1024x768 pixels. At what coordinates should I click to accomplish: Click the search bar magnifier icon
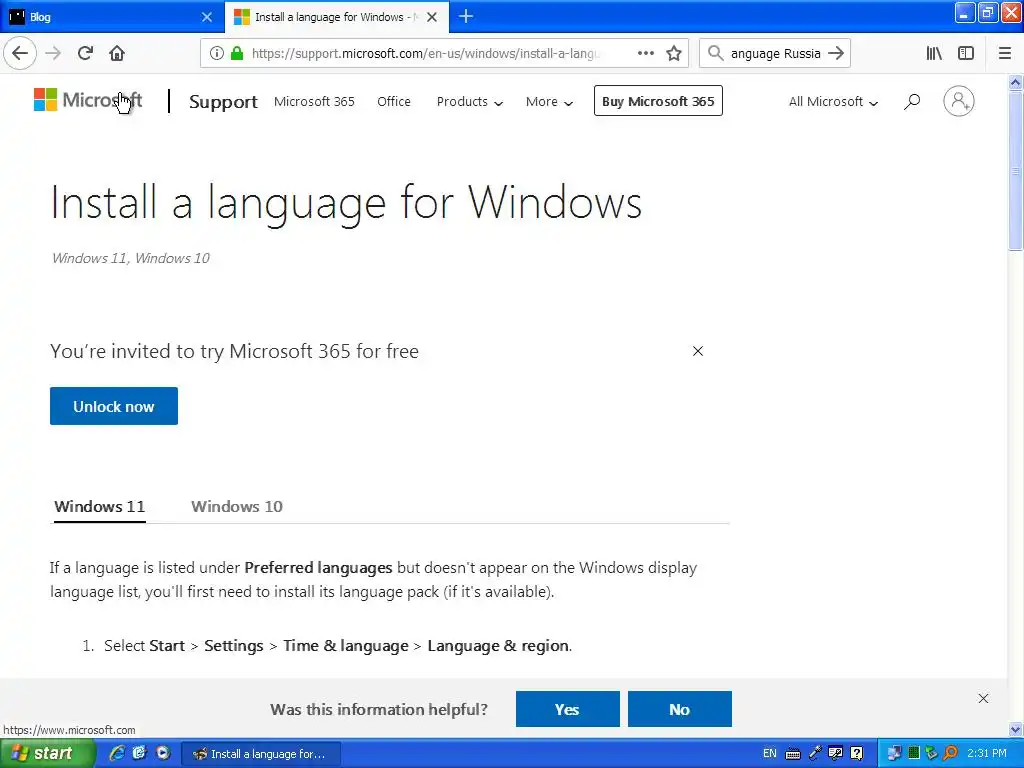coord(716,53)
